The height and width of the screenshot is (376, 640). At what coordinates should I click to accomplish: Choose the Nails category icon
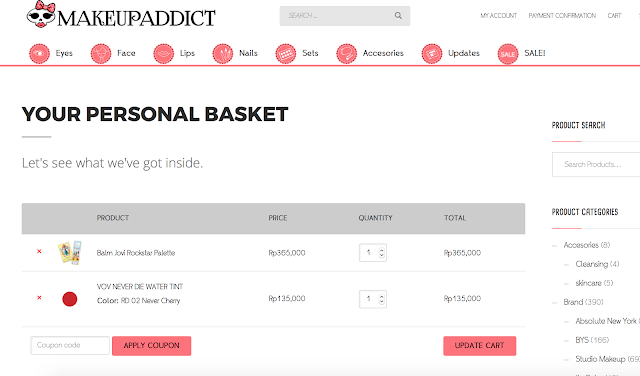(x=223, y=53)
